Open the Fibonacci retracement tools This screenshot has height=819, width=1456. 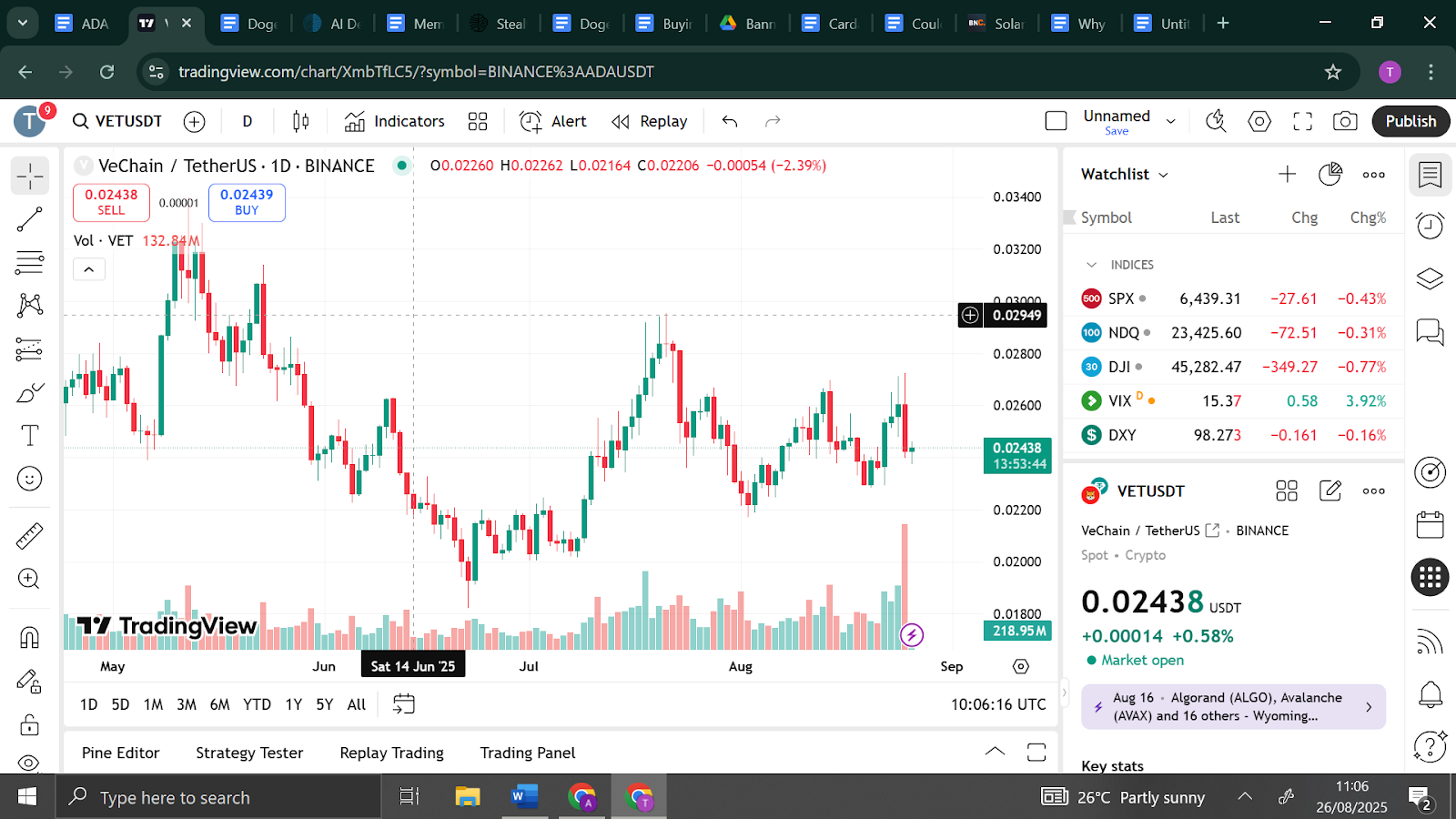tap(30, 262)
